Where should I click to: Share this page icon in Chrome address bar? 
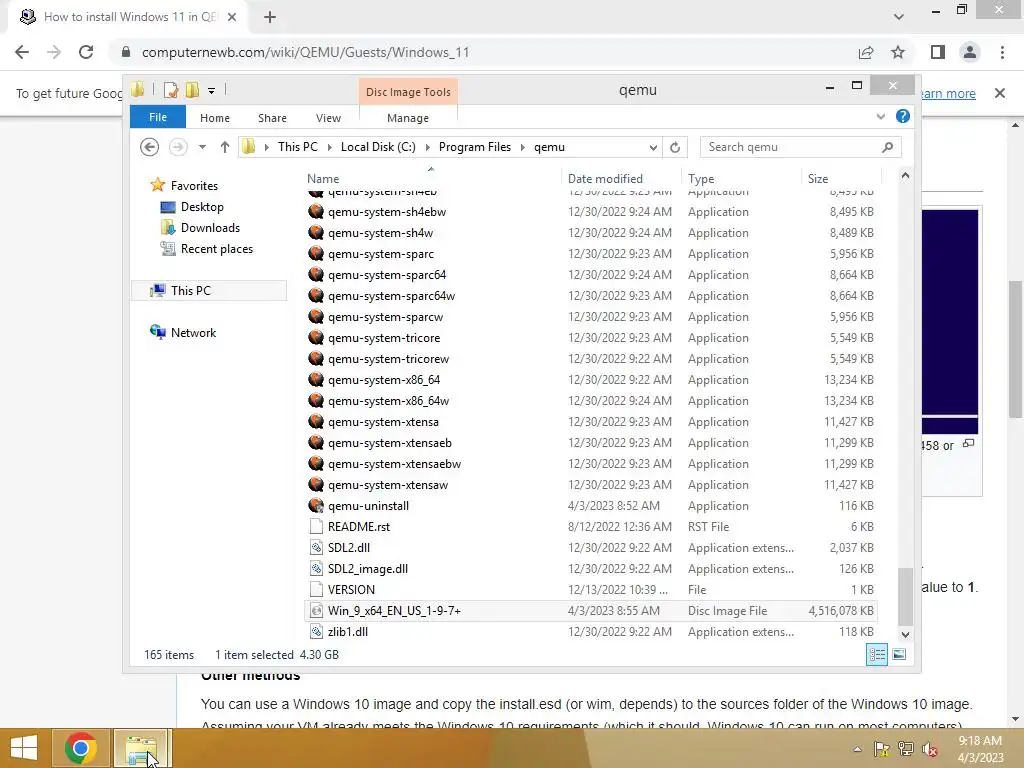(866, 52)
